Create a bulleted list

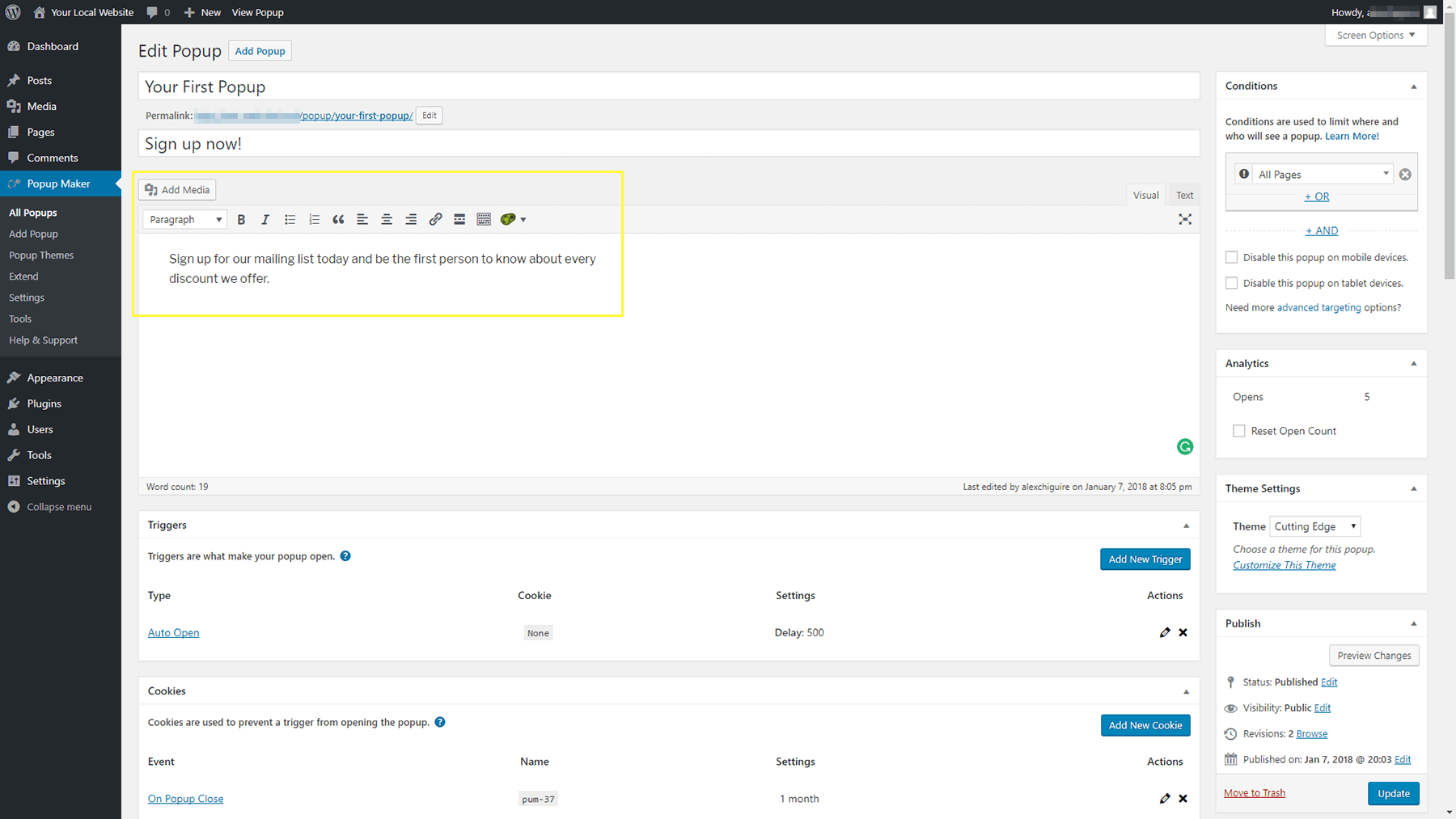pyautogui.click(x=290, y=220)
